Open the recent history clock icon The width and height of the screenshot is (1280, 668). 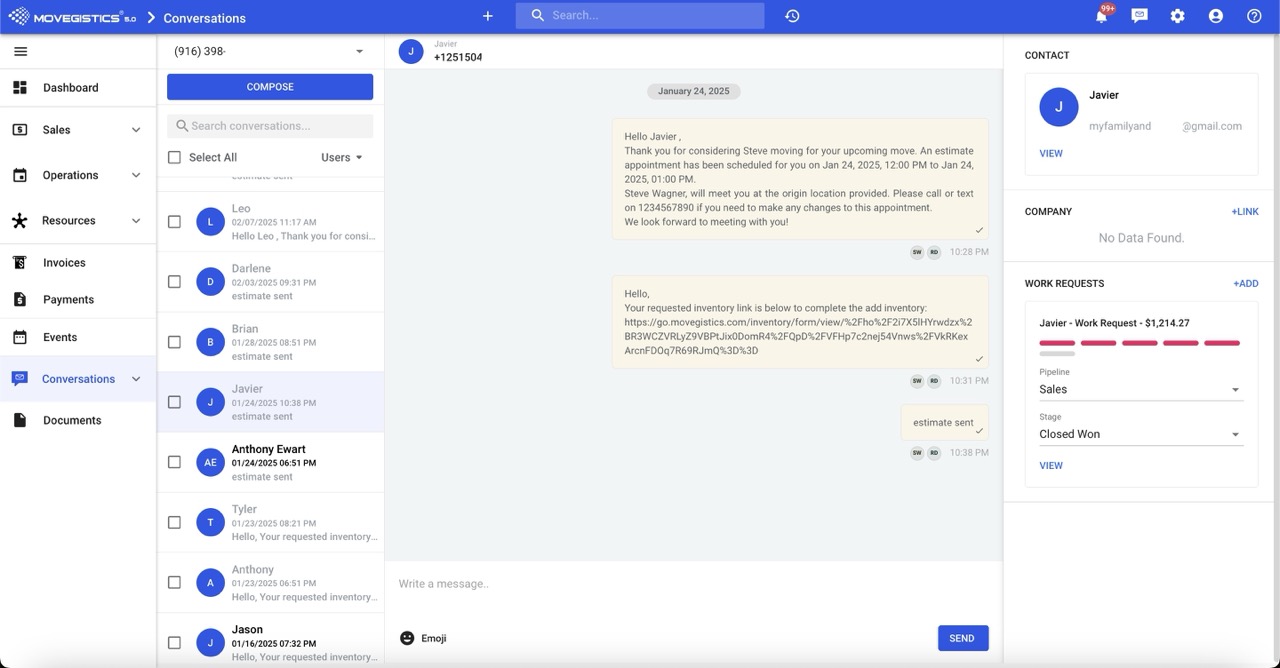[x=792, y=17]
